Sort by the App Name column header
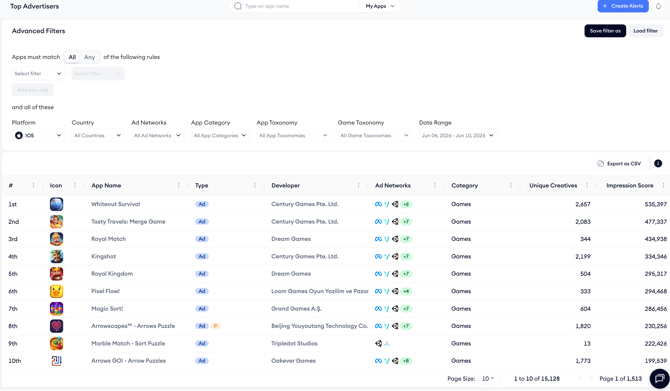The image size is (670, 391). click(x=106, y=185)
